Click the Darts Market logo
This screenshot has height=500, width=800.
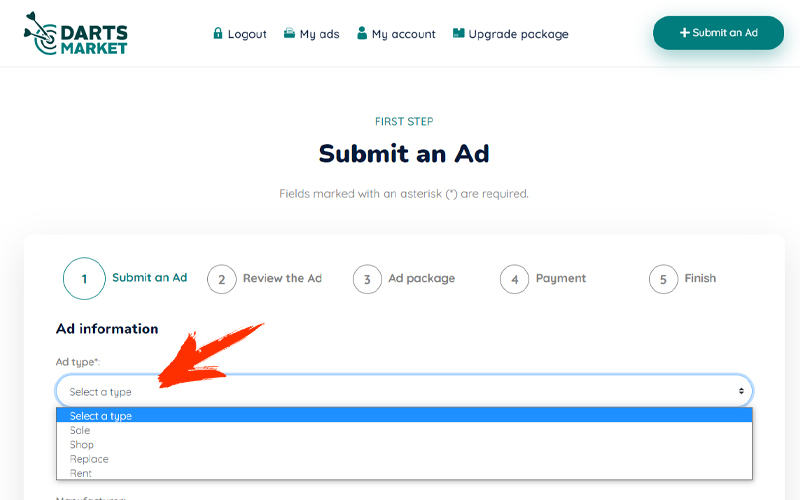[76, 34]
